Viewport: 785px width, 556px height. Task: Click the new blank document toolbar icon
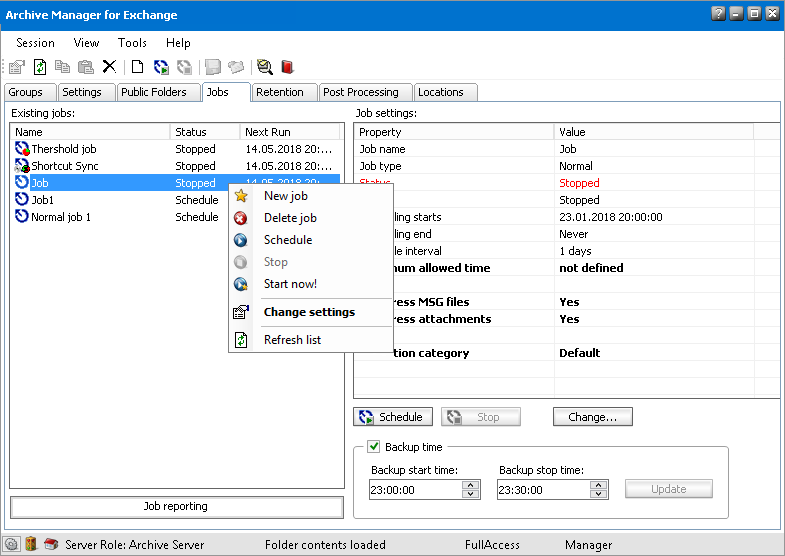[x=137, y=67]
